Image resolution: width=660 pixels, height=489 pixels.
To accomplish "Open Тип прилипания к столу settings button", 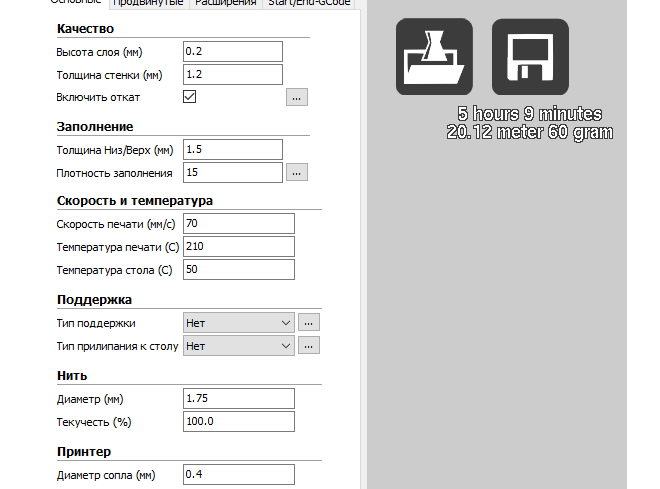I will point(309,346).
